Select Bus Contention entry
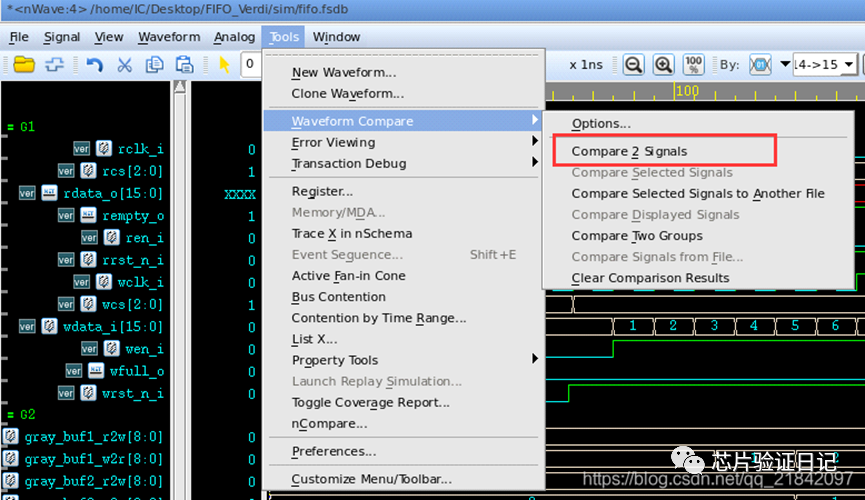Viewport: 865px width, 500px height. pyautogui.click(x=339, y=297)
